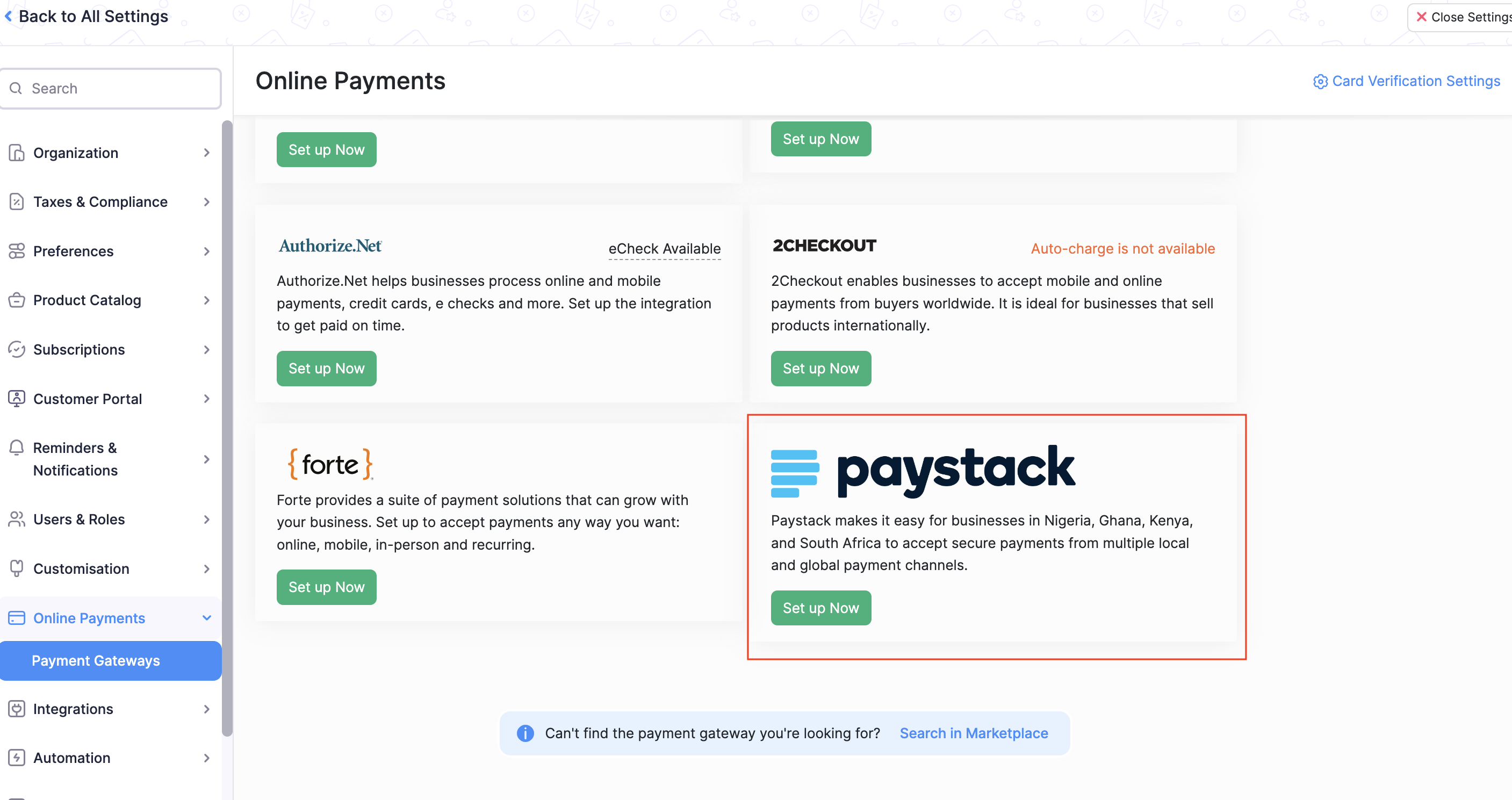Click the Preferences sliders icon

(x=17, y=251)
